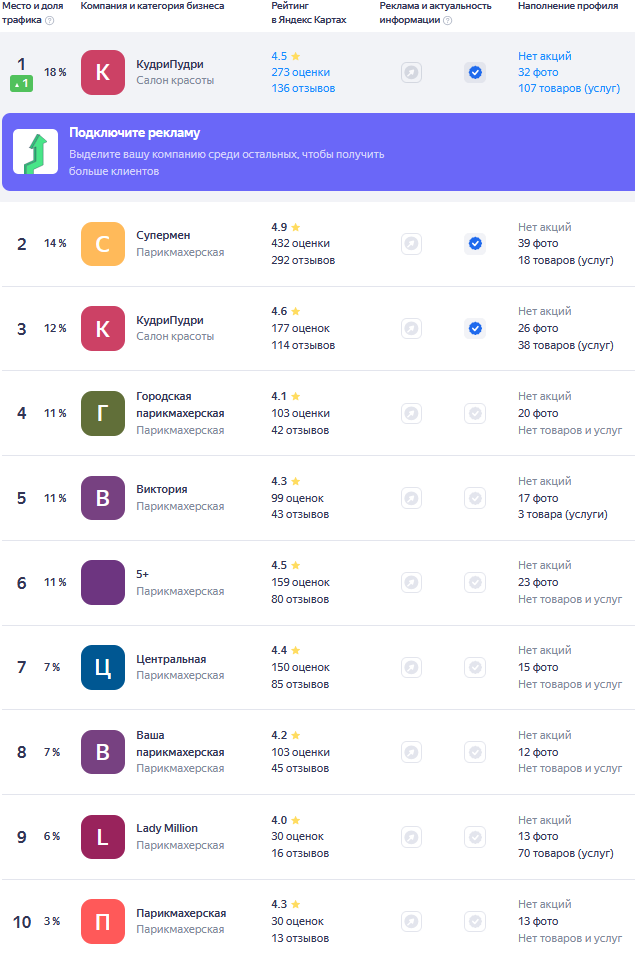The height and width of the screenshot is (960, 635).
Task: Click the 'L' avatar of Lady Million
Action: 103,836
